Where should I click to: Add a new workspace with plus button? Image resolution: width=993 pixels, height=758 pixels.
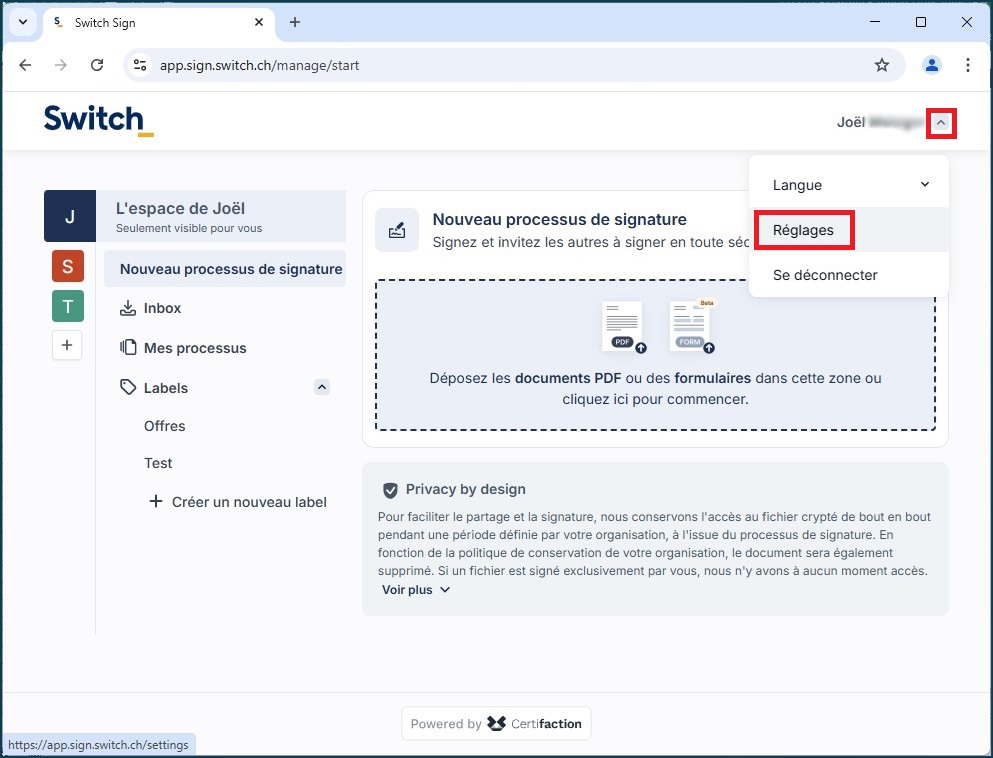67,345
